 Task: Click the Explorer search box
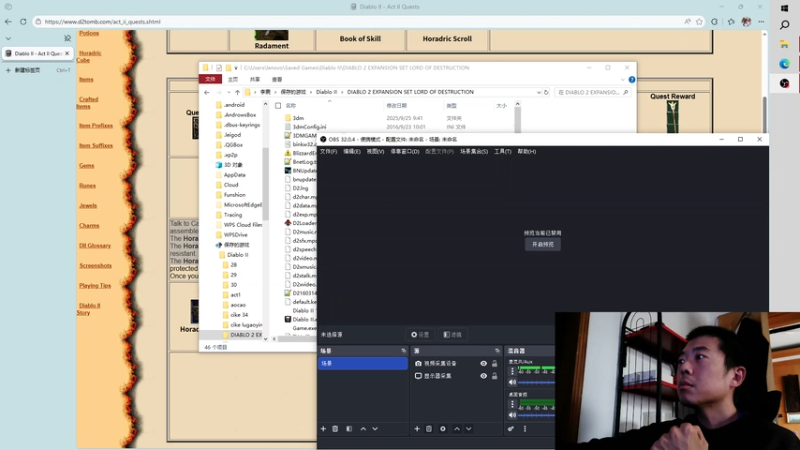[592, 92]
